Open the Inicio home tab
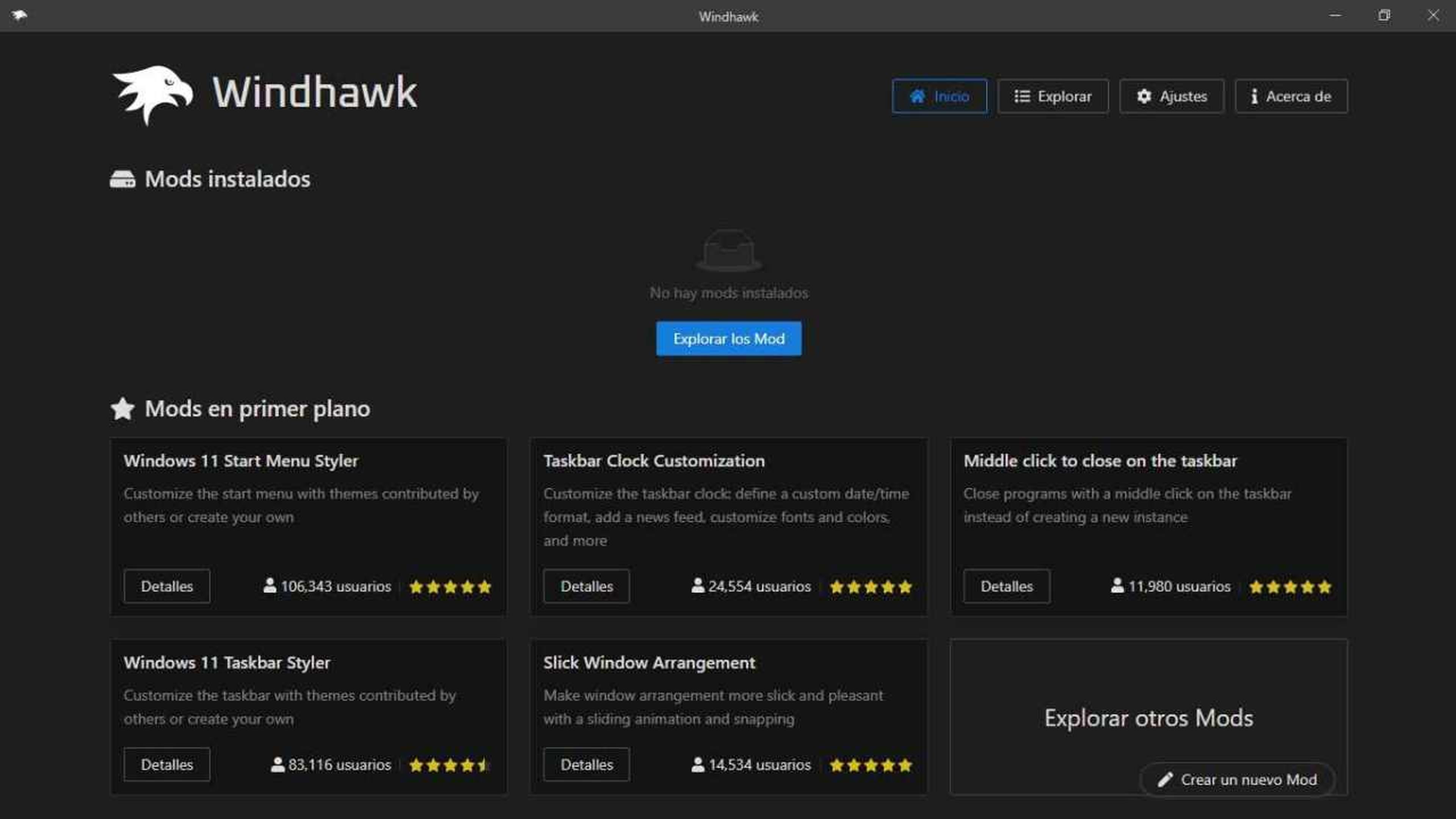The height and width of the screenshot is (819, 1456). (x=940, y=96)
